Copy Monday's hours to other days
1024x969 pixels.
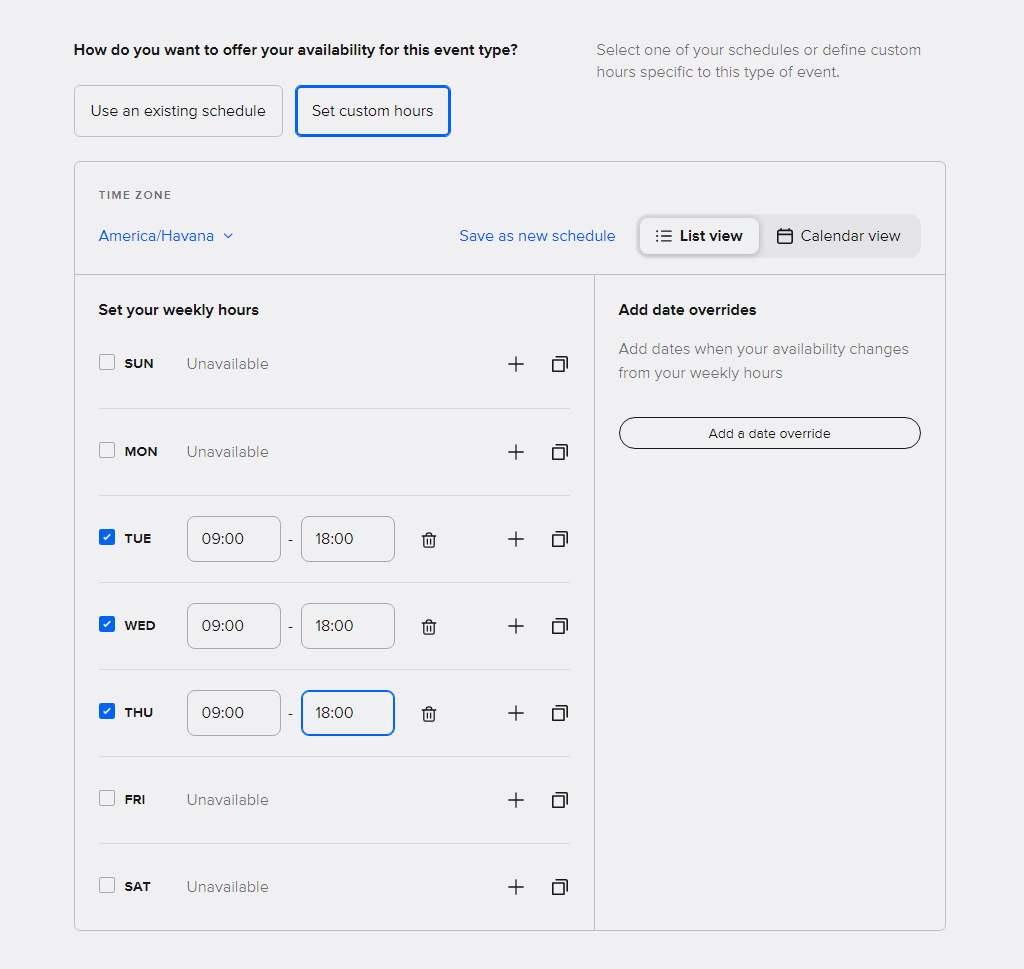pyautogui.click(x=560, y=452)
